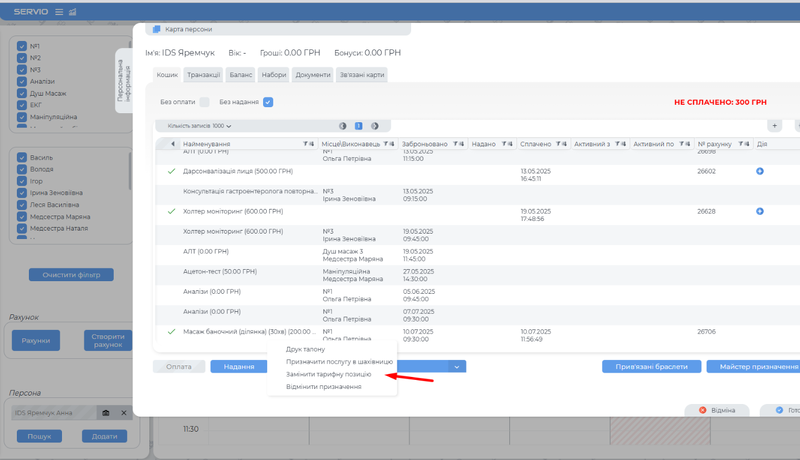800x460 pixels.
Task: Uncheck the Без надання checkbox
Action: point(268,102)
